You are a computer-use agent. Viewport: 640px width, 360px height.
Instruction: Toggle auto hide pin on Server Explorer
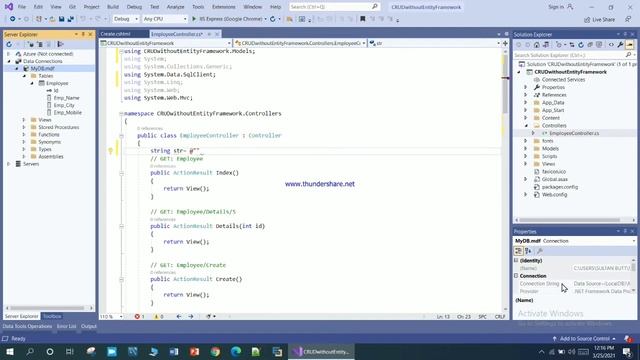83,34
